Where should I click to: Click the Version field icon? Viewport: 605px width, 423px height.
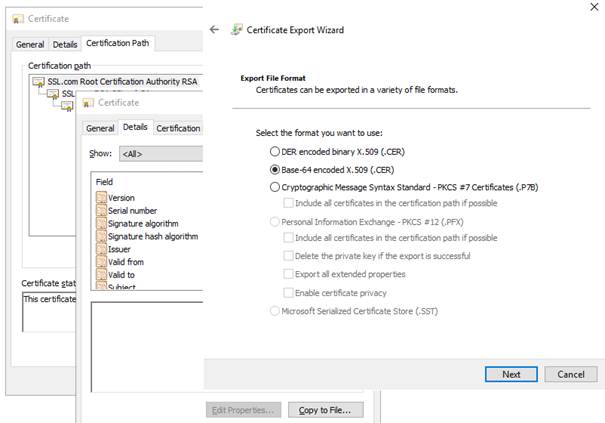pos(101,198)
